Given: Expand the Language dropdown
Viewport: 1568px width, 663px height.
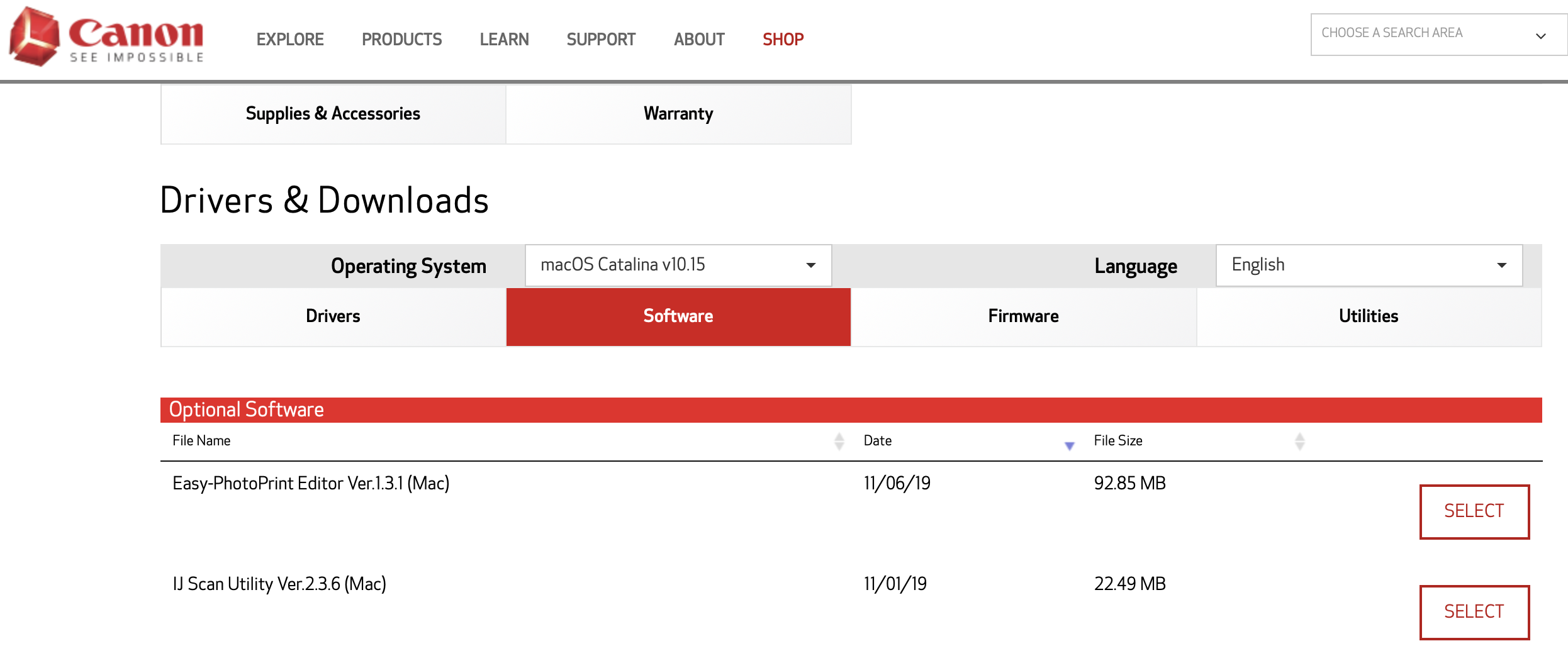Looking at the screenshot, I should (1369, 265).
